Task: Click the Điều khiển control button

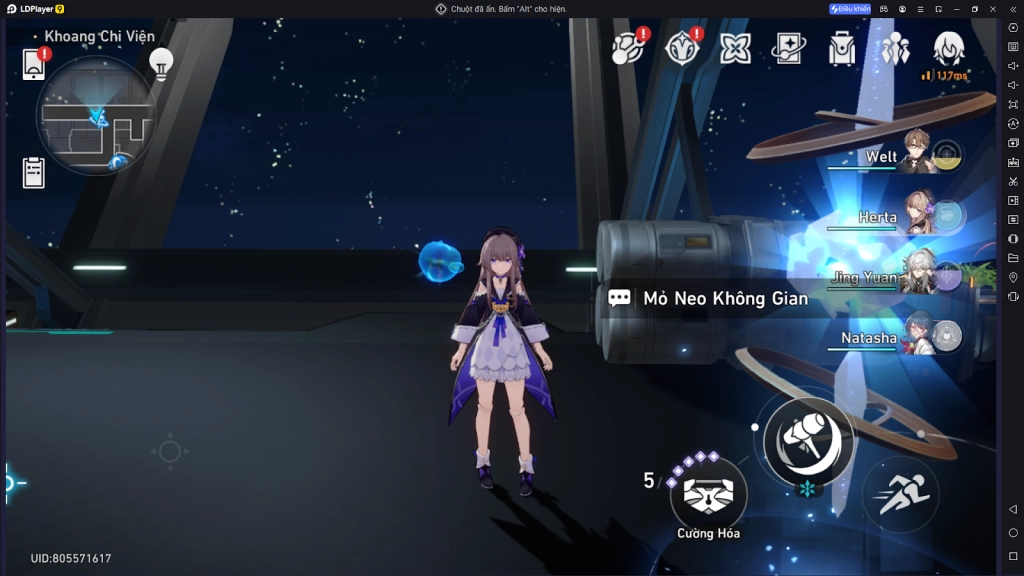Action: click(x=850, y=9)
